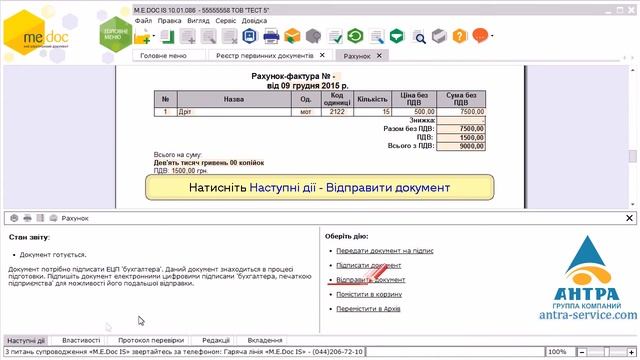Open dropdown arrow beside the chat bubble icon
This screenshot has width=640, height=360.
492,36
